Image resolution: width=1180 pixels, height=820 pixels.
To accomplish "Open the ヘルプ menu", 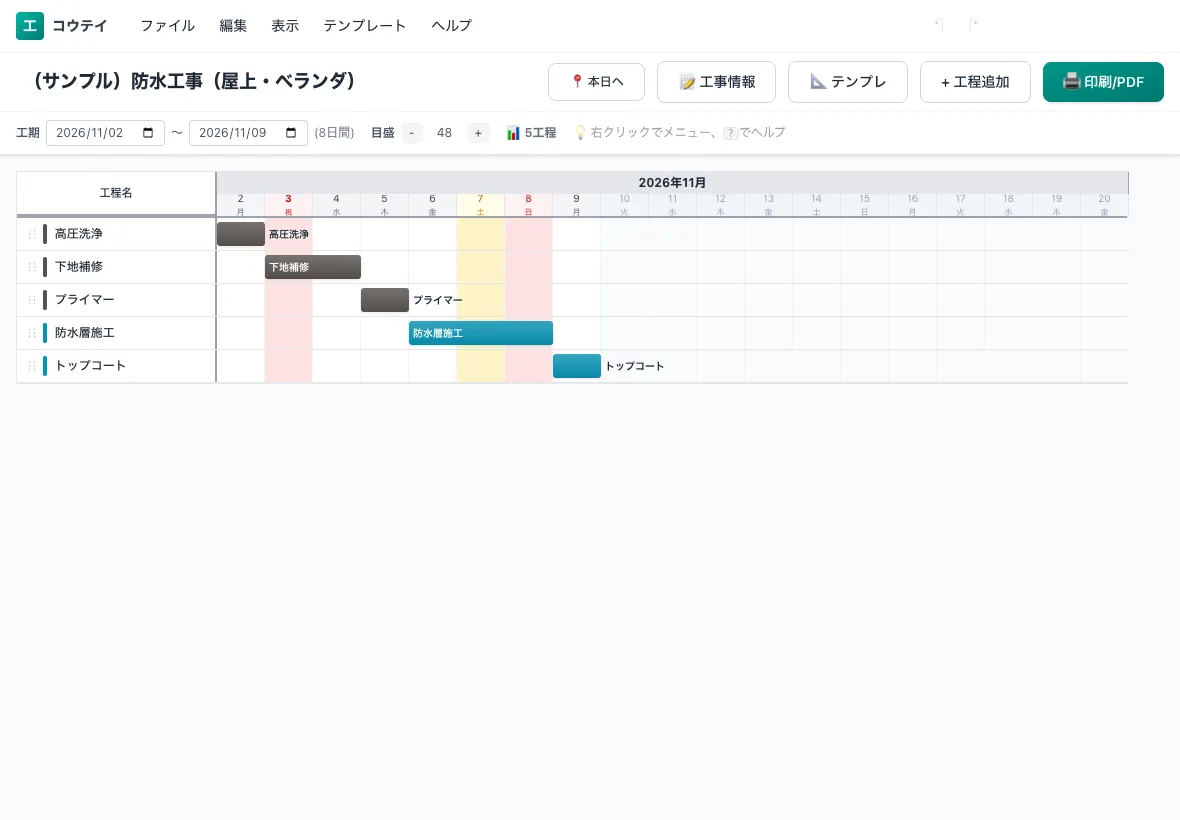I will click(452, 26).
